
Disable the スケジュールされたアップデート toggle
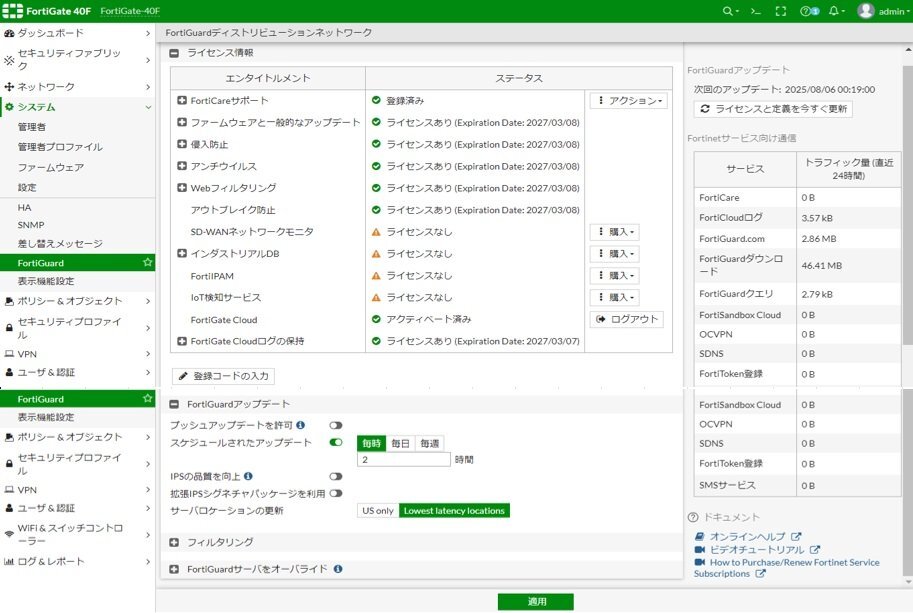pyautogui.click(x=336, y=442)
